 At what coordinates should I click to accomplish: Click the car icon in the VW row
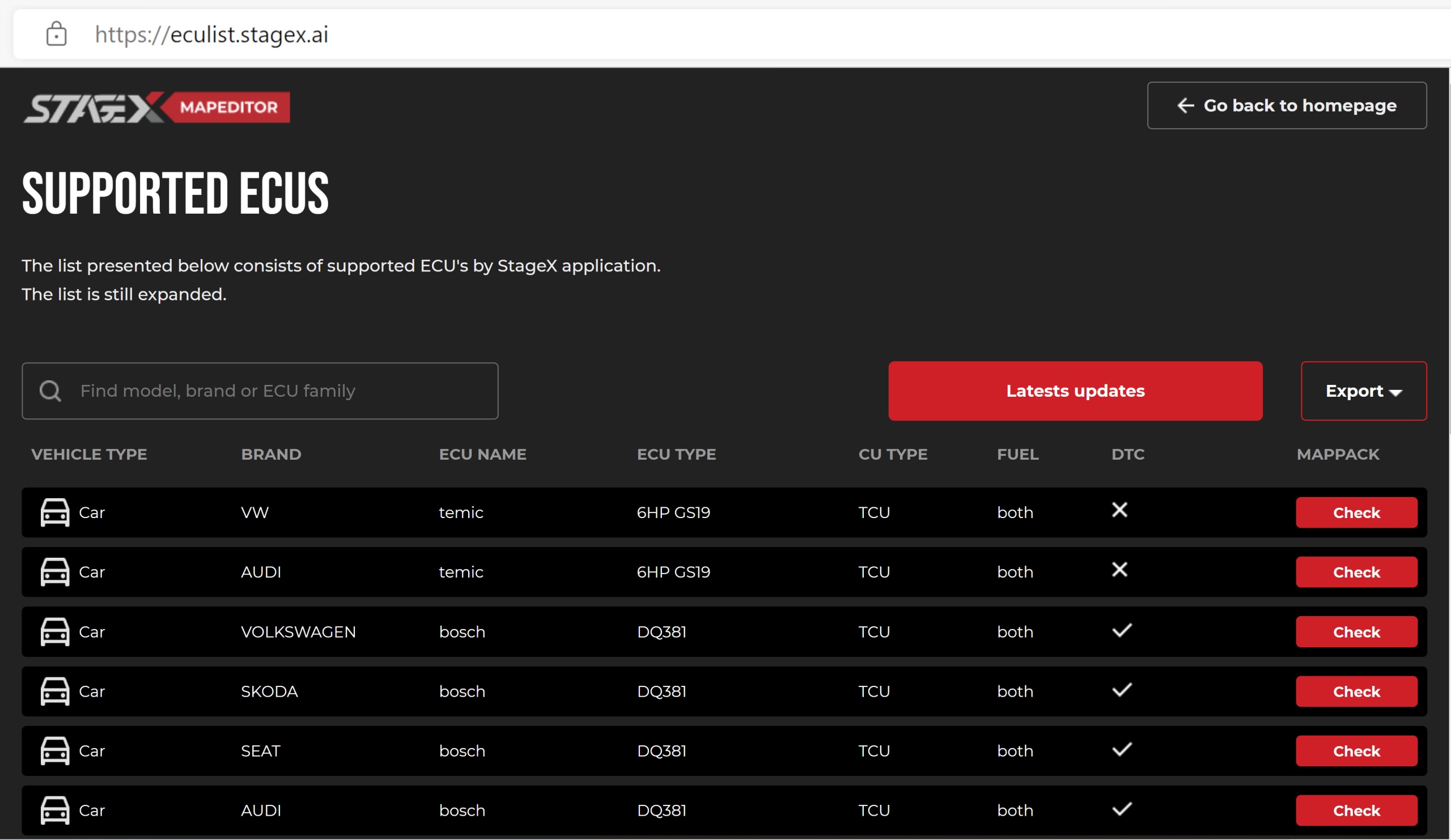[x=55, y=512]
